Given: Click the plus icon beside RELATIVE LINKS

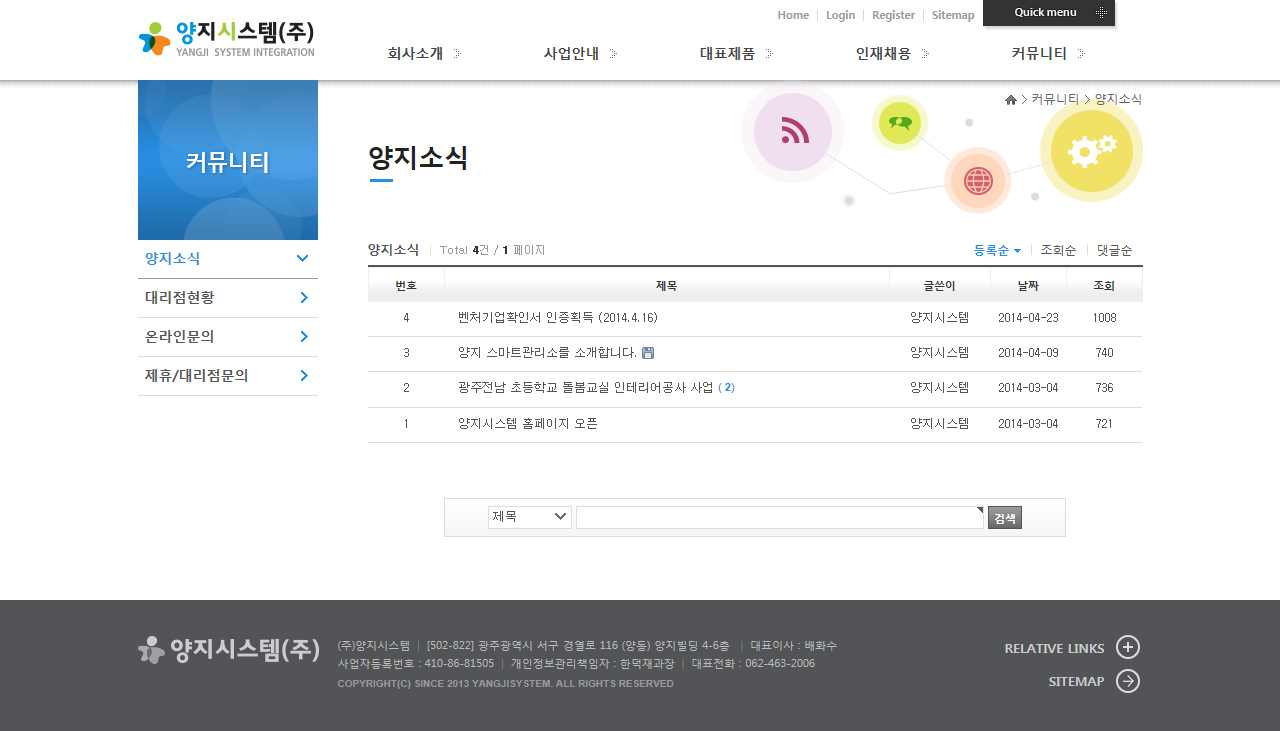Looking at the screenshot, I should click(1127, 648).
